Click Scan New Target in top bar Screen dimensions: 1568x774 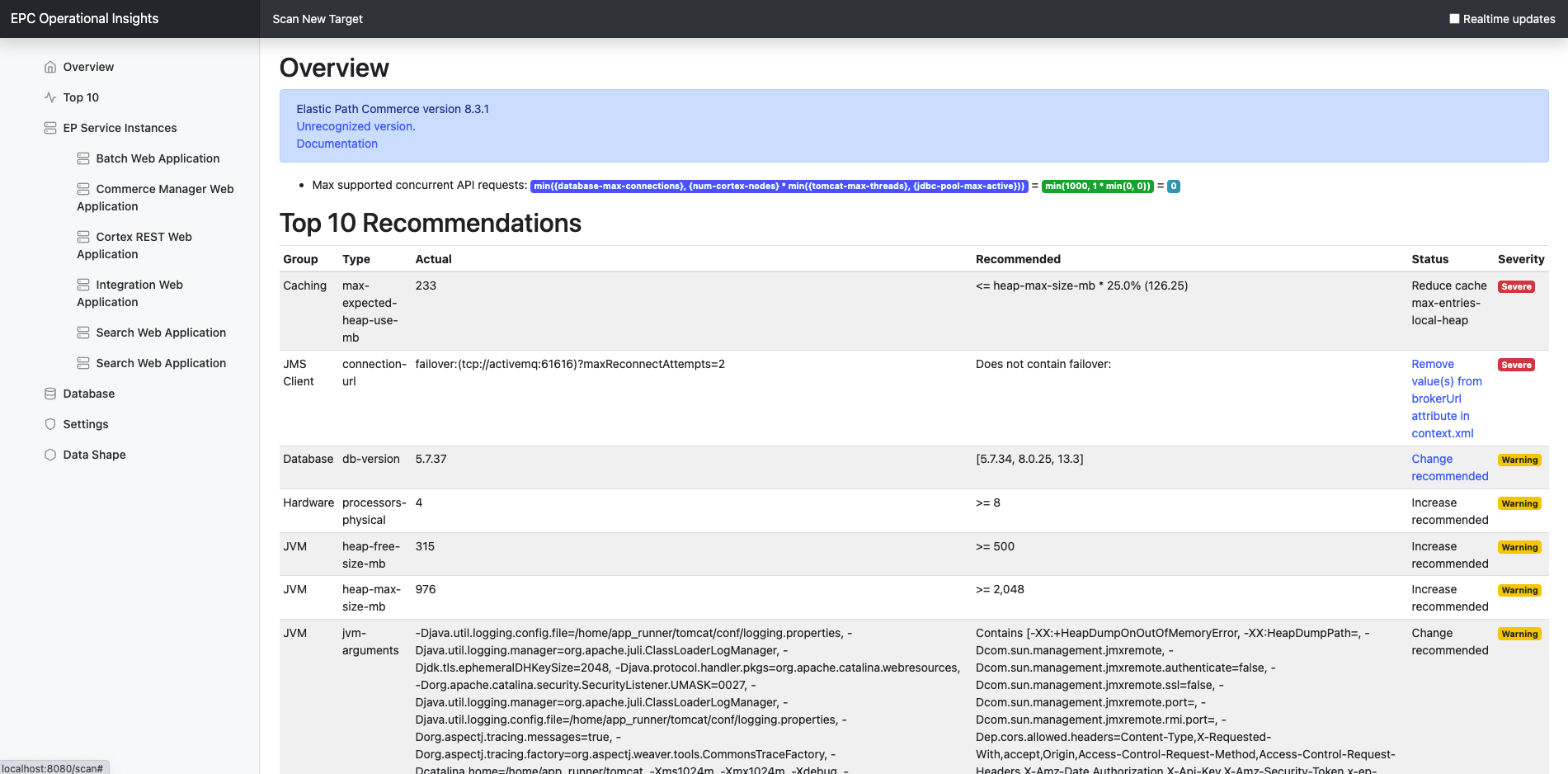318,19
